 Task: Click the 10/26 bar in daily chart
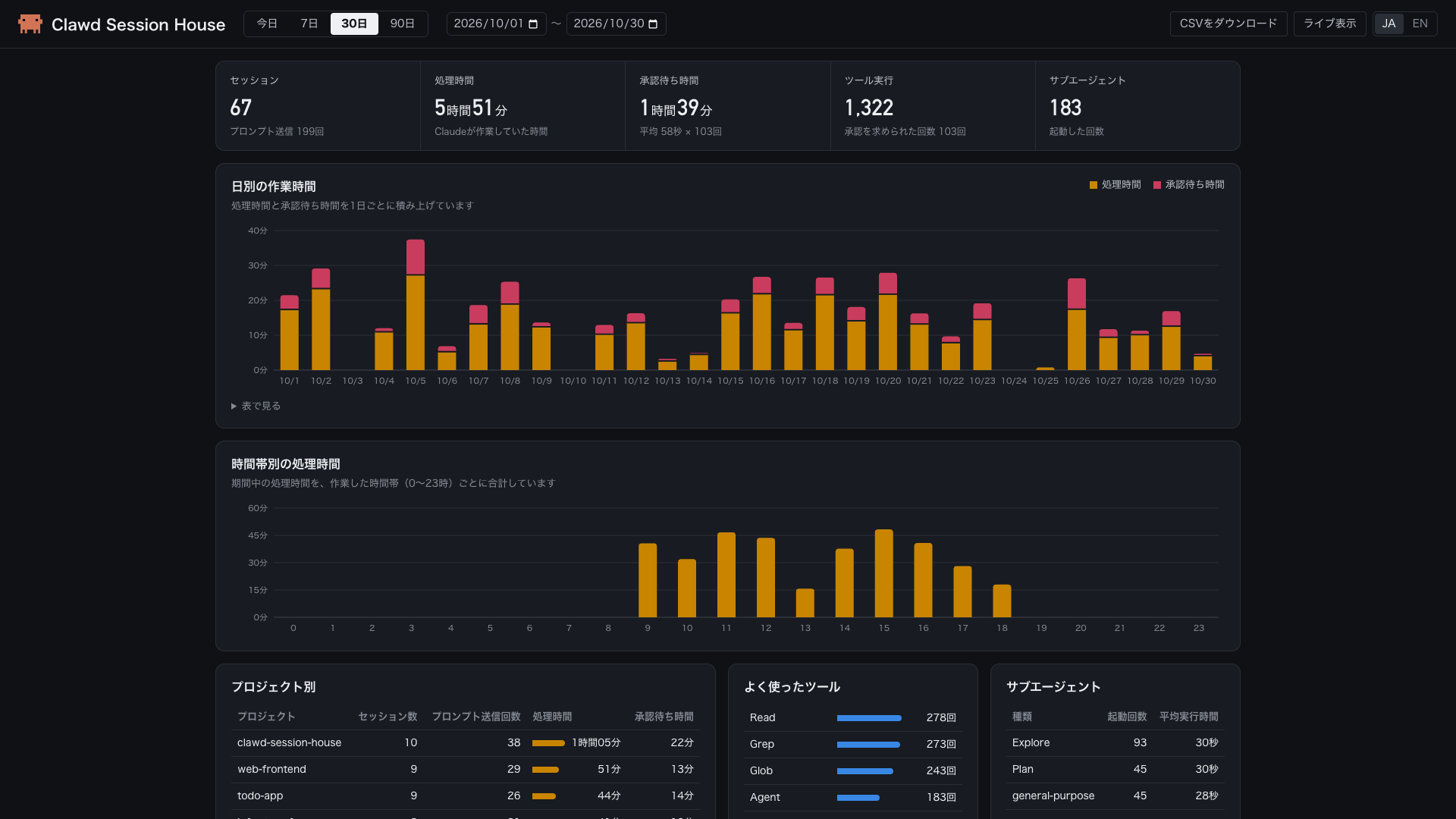[x=1077, y=325]
